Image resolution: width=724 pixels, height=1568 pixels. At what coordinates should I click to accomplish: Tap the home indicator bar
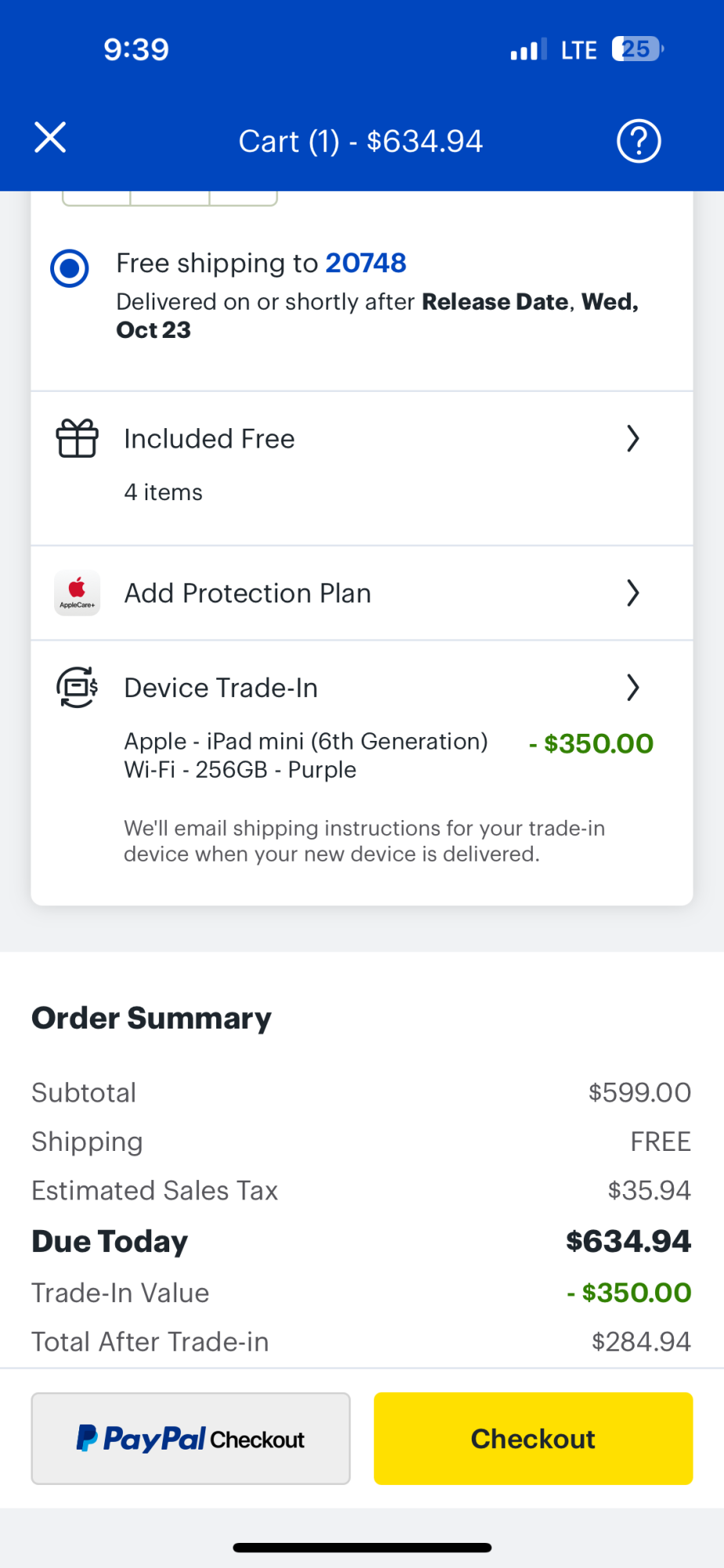(x=362, y=1548)
